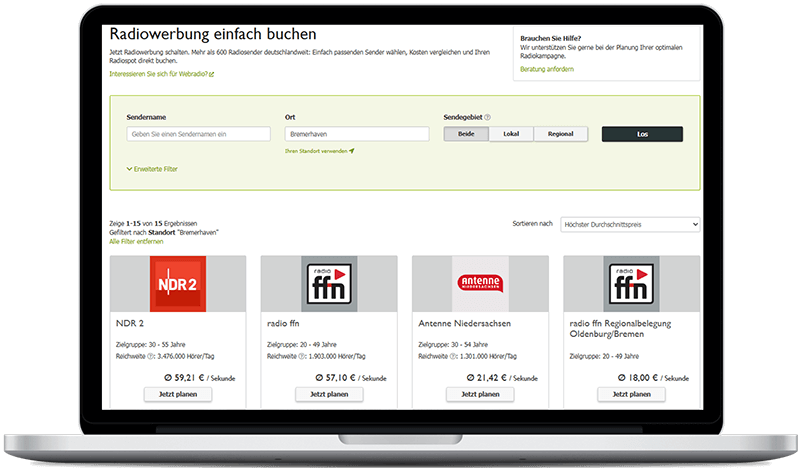800x468 pixels.
Task: Click the radio ffn logo in second card
Action: pos(329,284)
